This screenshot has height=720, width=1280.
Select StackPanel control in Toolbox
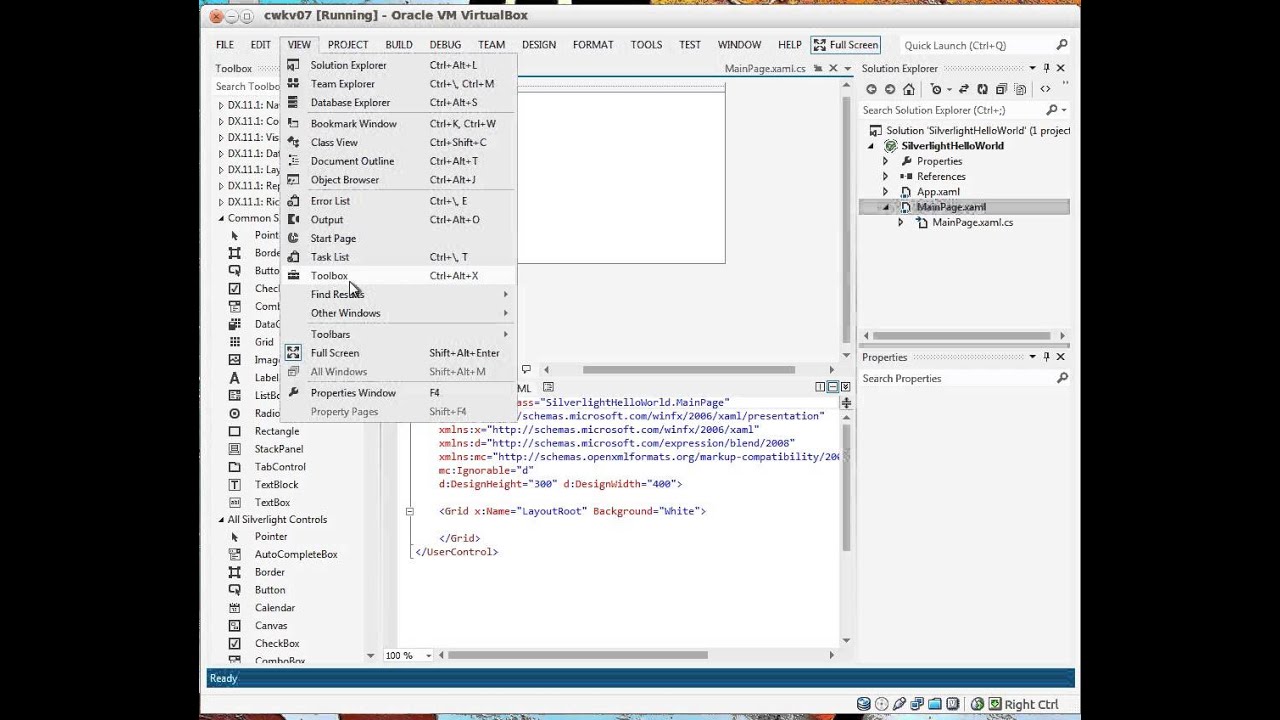click(x=278, y=449)
